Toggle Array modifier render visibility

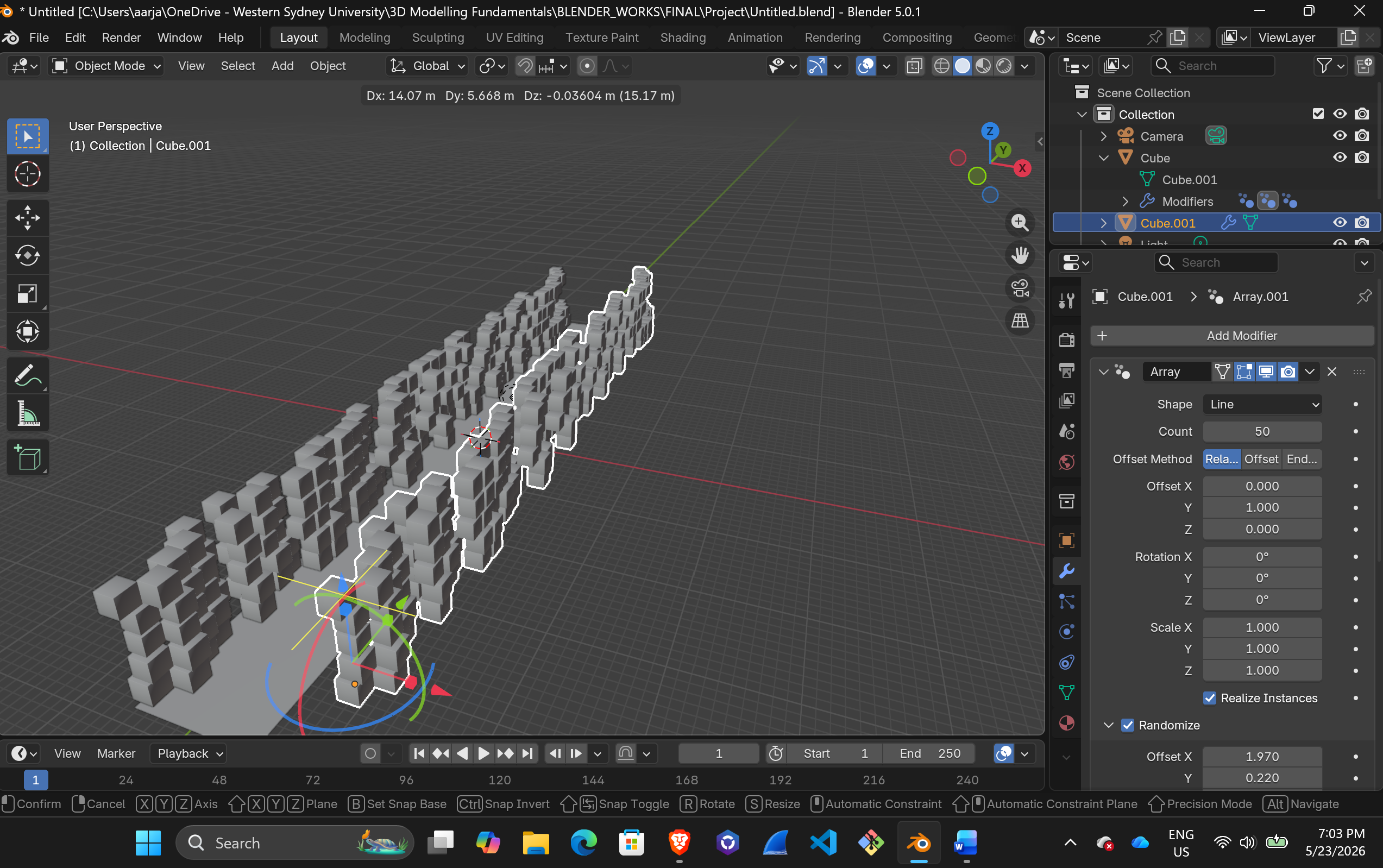(x=1288, y=372)
